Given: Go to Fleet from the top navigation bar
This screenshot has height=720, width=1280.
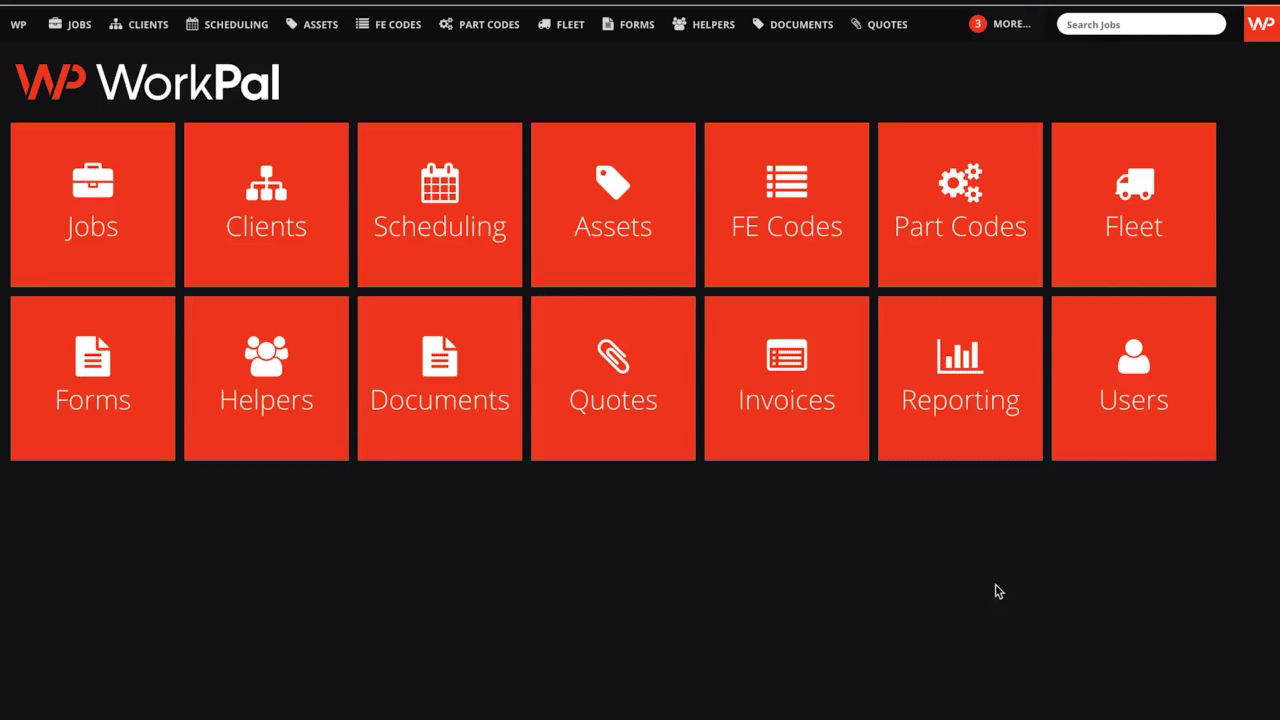Looking at the screenshot, I should tap(561, 24).
